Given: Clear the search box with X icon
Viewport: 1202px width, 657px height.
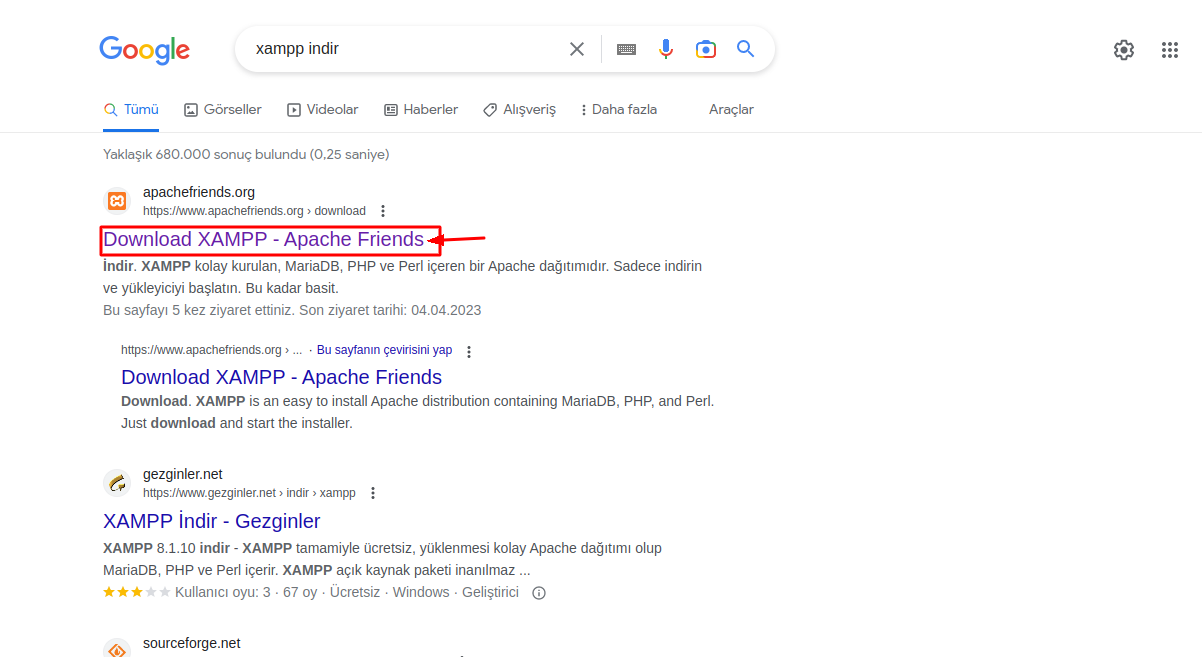Looking at the screenshot, I should coord(577,49).
